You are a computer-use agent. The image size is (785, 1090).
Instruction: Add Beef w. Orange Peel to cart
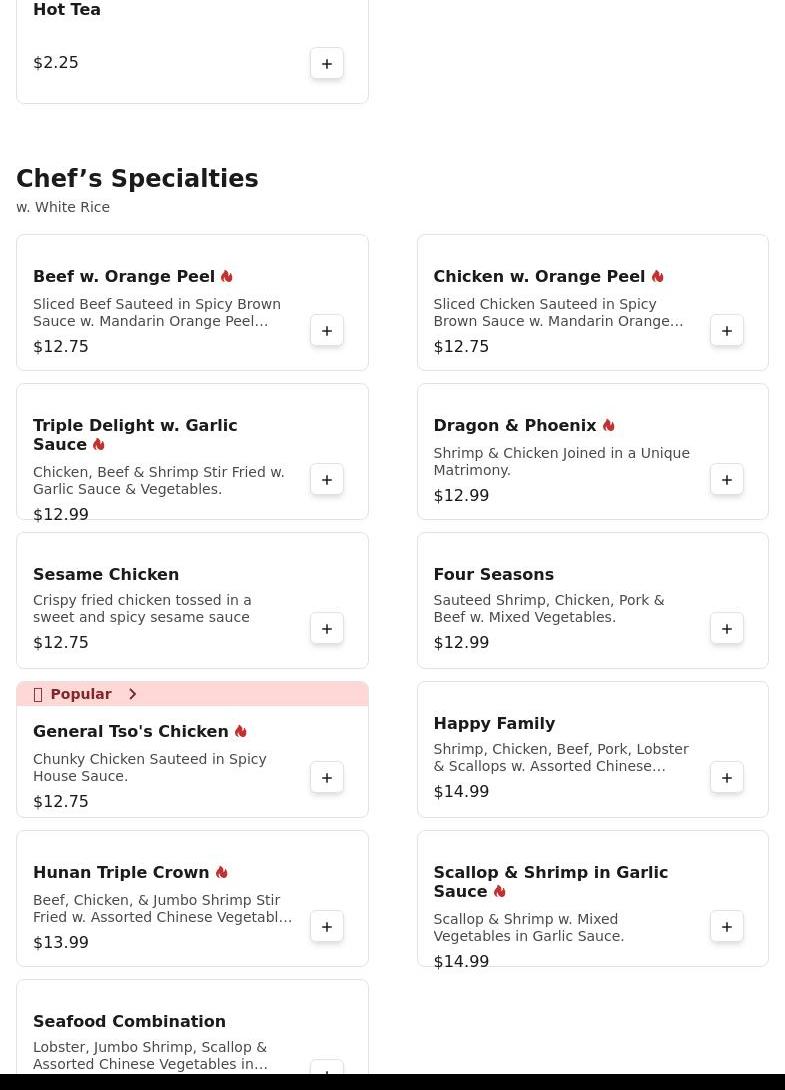[327, 330]
